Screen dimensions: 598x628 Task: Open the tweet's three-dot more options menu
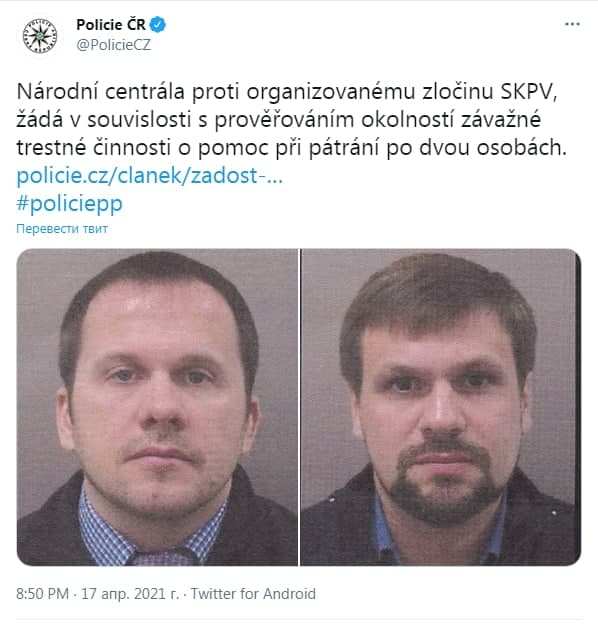pyautogui.click(x=572, y=24)
